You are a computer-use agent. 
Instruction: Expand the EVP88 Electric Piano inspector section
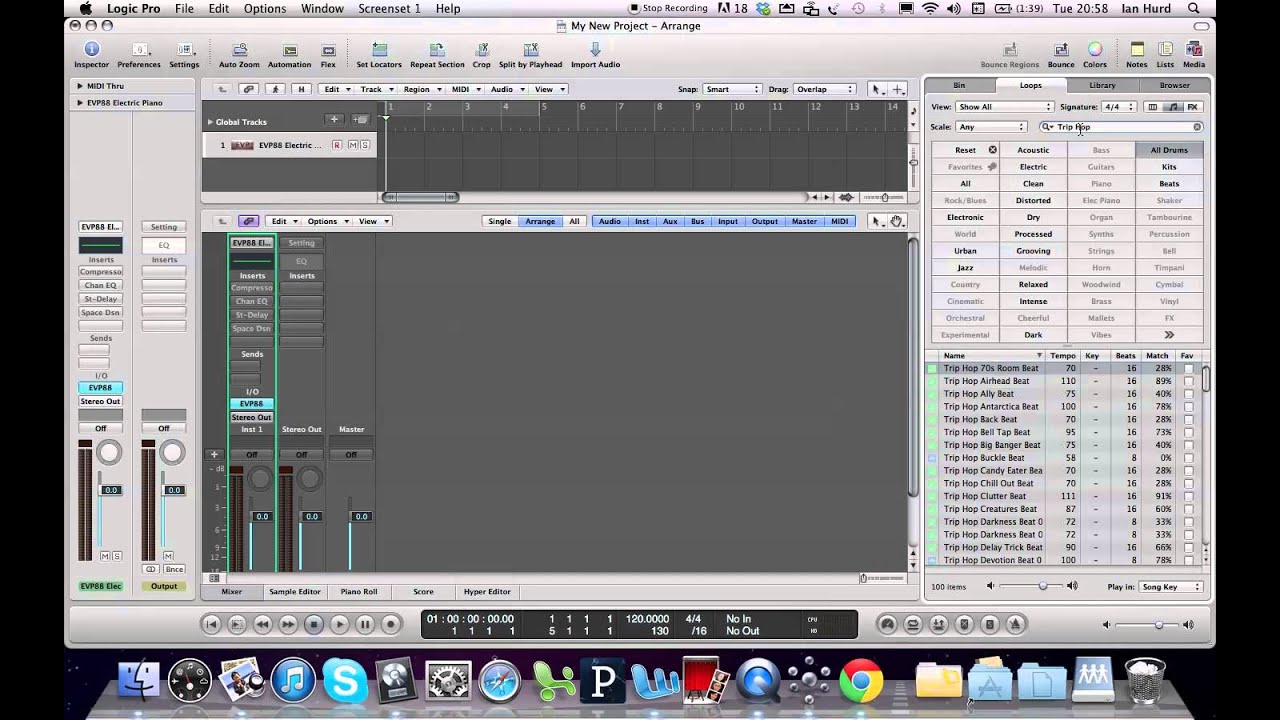[x=80, y=102]
